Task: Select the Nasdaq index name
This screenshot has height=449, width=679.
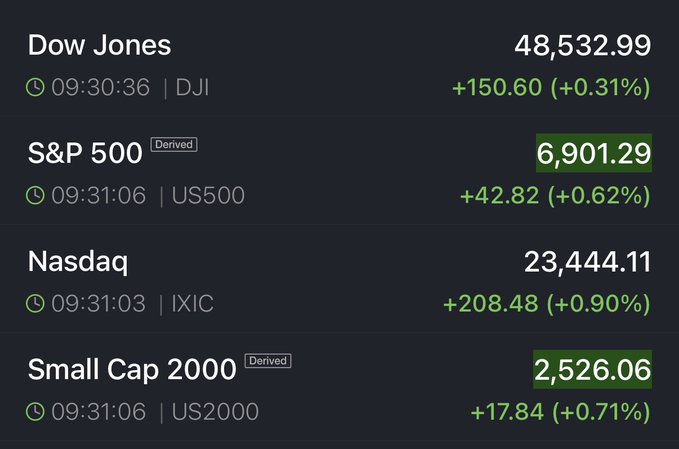Action: (77, 262)
